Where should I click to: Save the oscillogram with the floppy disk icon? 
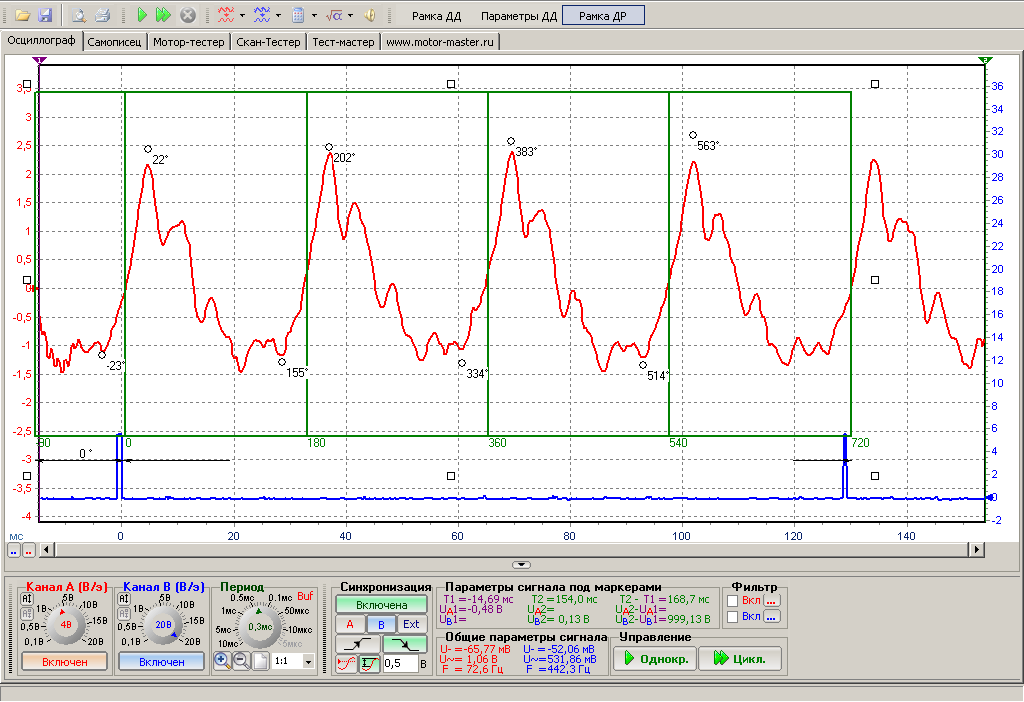point(45,15)
